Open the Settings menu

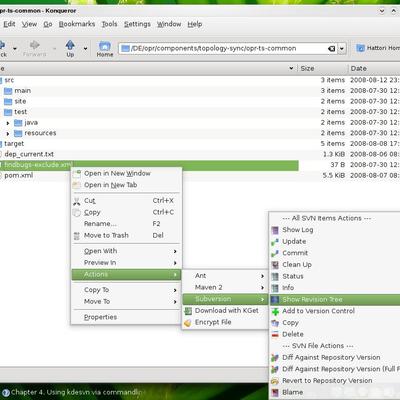[x=137, y=24]
